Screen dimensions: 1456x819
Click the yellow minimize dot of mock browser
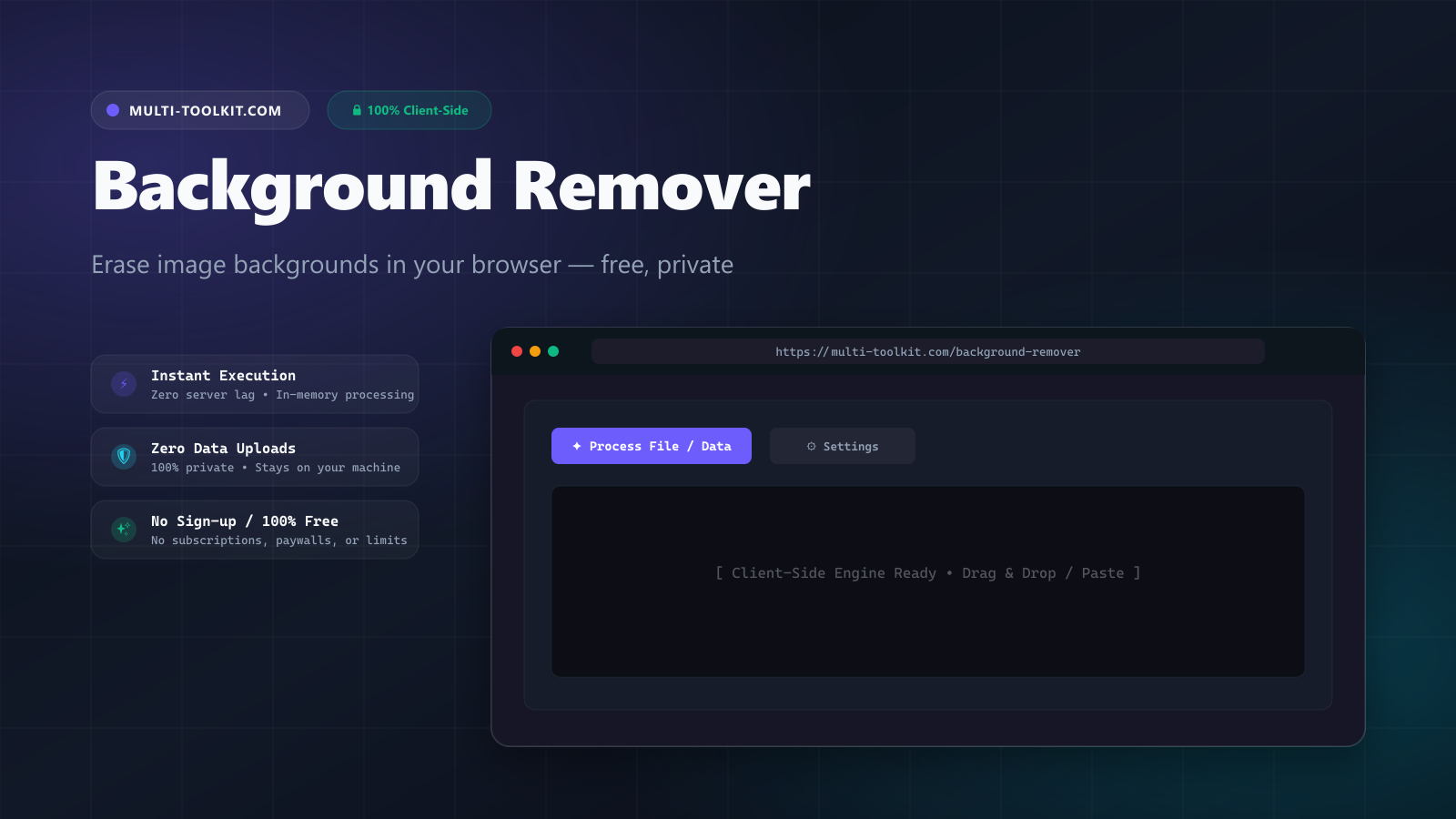[x=535, y=351]
